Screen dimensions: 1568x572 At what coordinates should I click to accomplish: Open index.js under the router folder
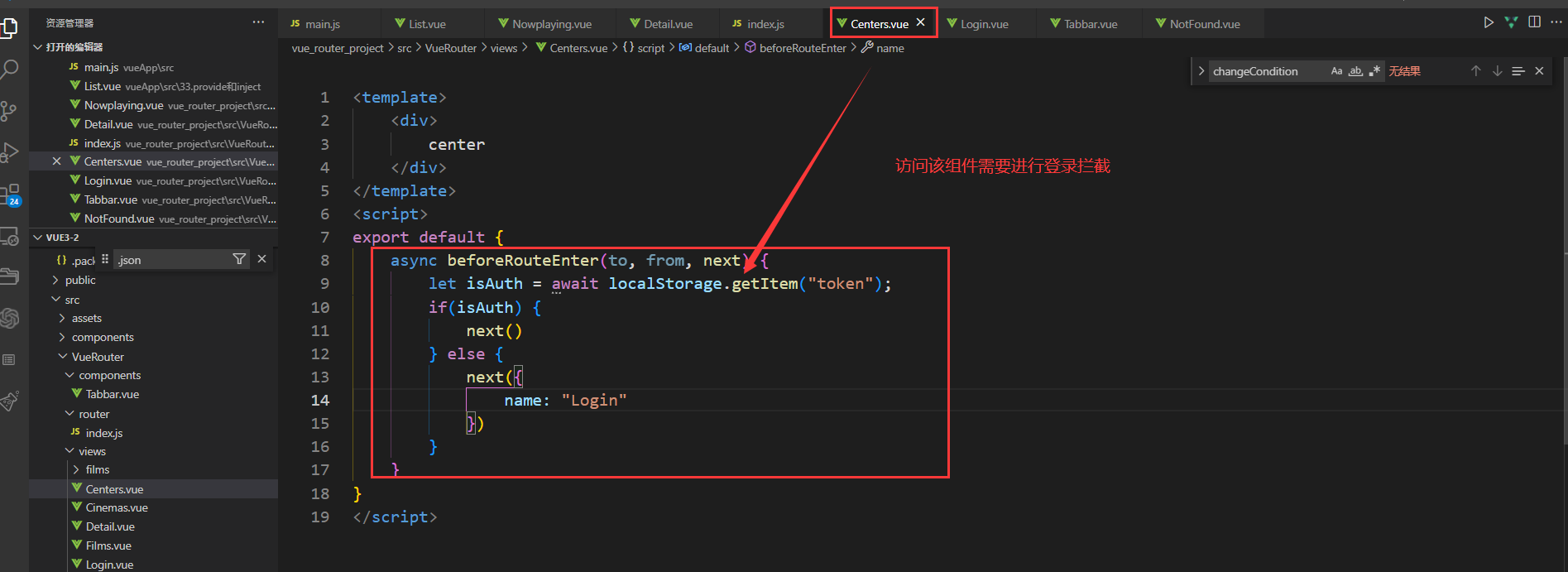point(104,433)
